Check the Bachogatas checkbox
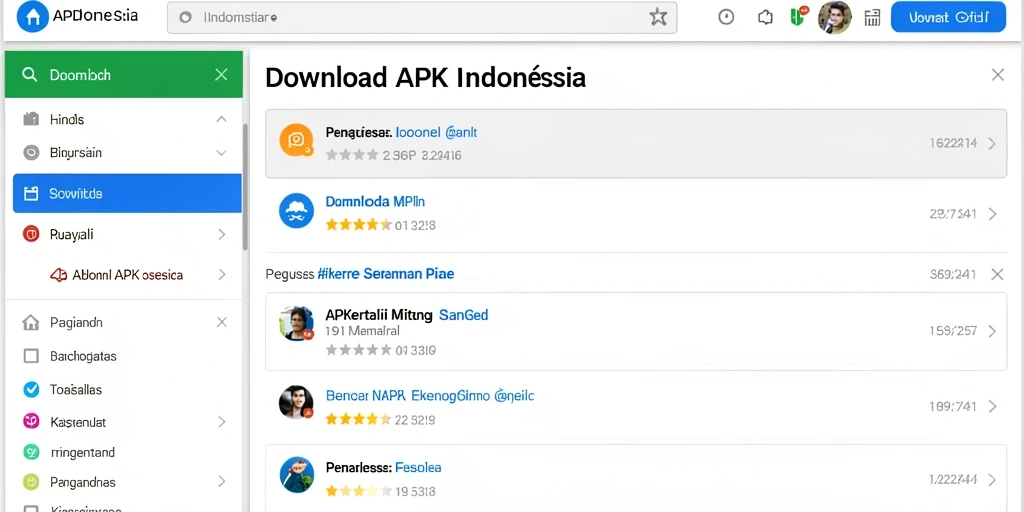1024x512 pixels. 31,356
